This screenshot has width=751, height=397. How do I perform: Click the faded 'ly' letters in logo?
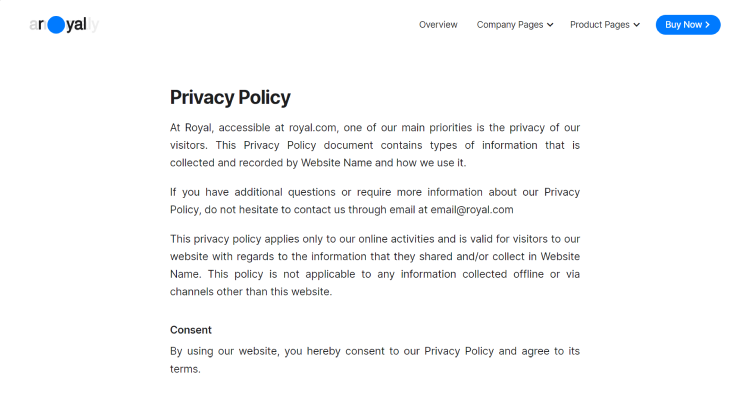93,24
